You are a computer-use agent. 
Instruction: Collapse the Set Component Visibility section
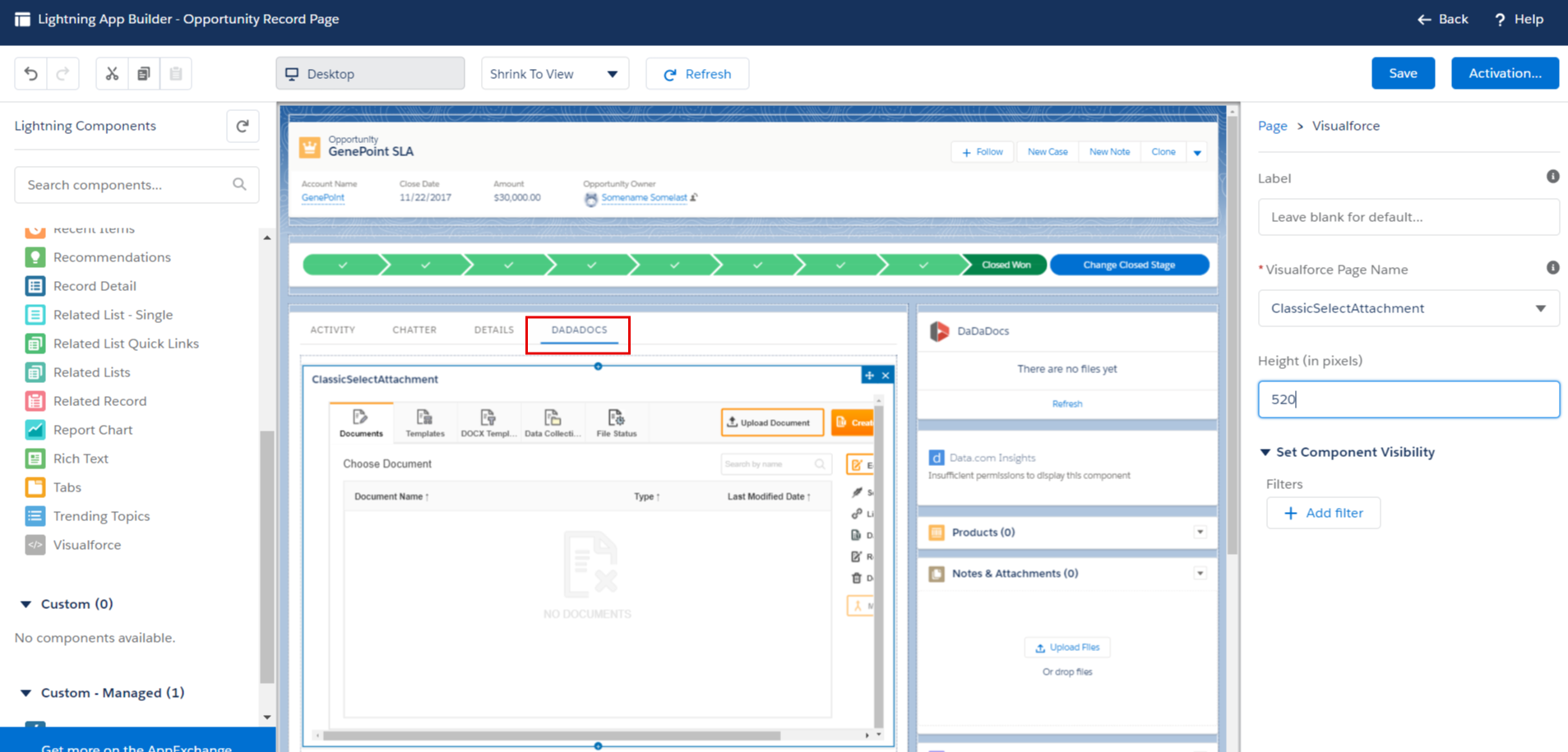click(1265, 452)
